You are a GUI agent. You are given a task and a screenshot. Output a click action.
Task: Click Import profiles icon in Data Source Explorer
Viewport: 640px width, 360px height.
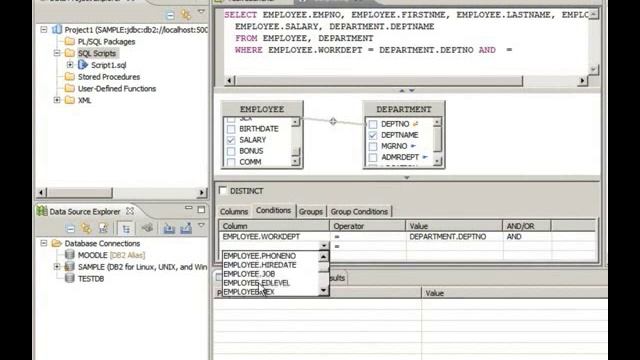click(x=169, y=228)
